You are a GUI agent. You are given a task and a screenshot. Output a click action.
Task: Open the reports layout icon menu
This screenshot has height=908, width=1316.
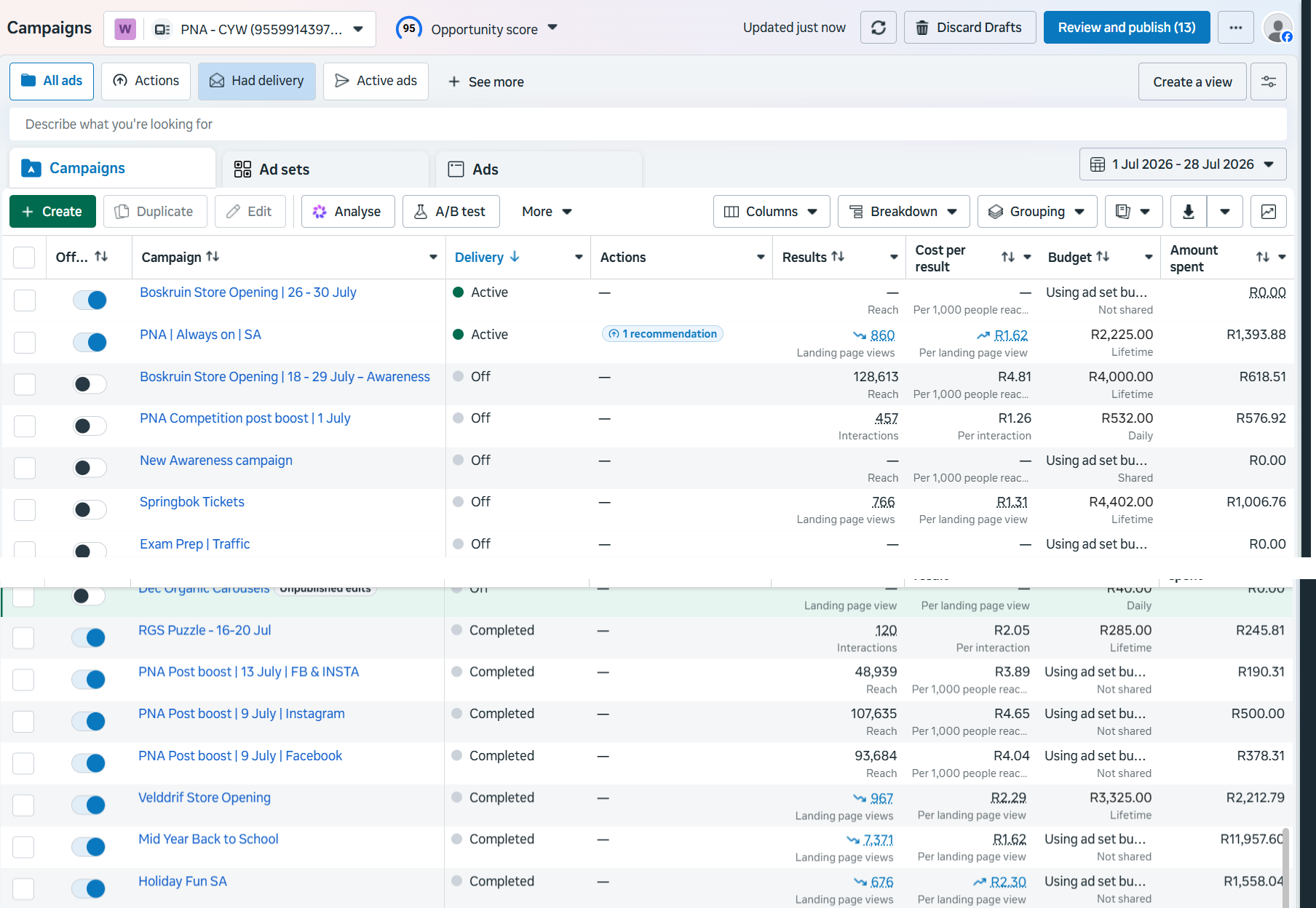pos(1133,212)
